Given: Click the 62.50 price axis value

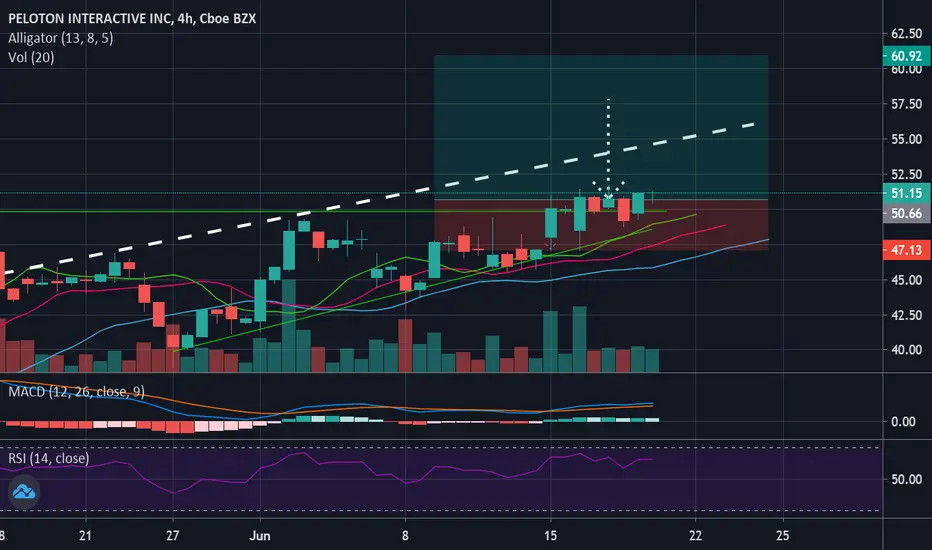Looking at the screenshot, I should point(906,34).
